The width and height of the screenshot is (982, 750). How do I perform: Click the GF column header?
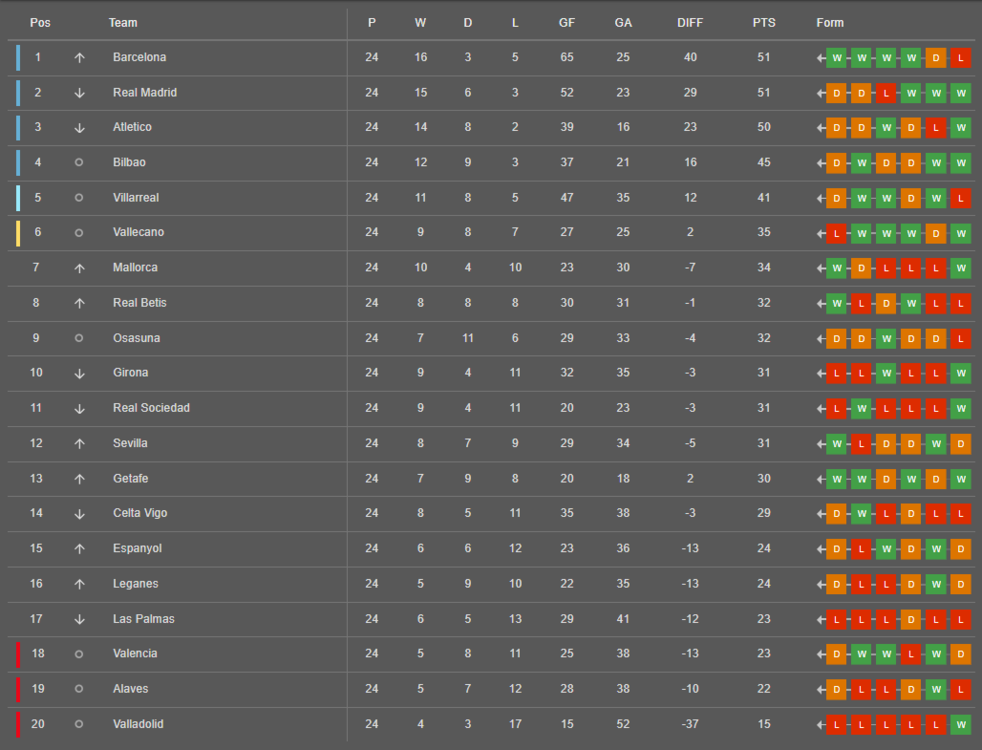567,23
